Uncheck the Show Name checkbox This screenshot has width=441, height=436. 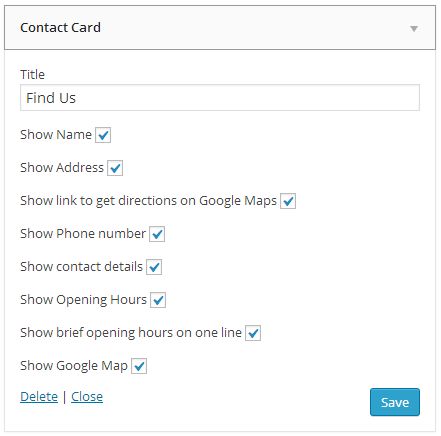pyautogui.click(x=103, y=135)
